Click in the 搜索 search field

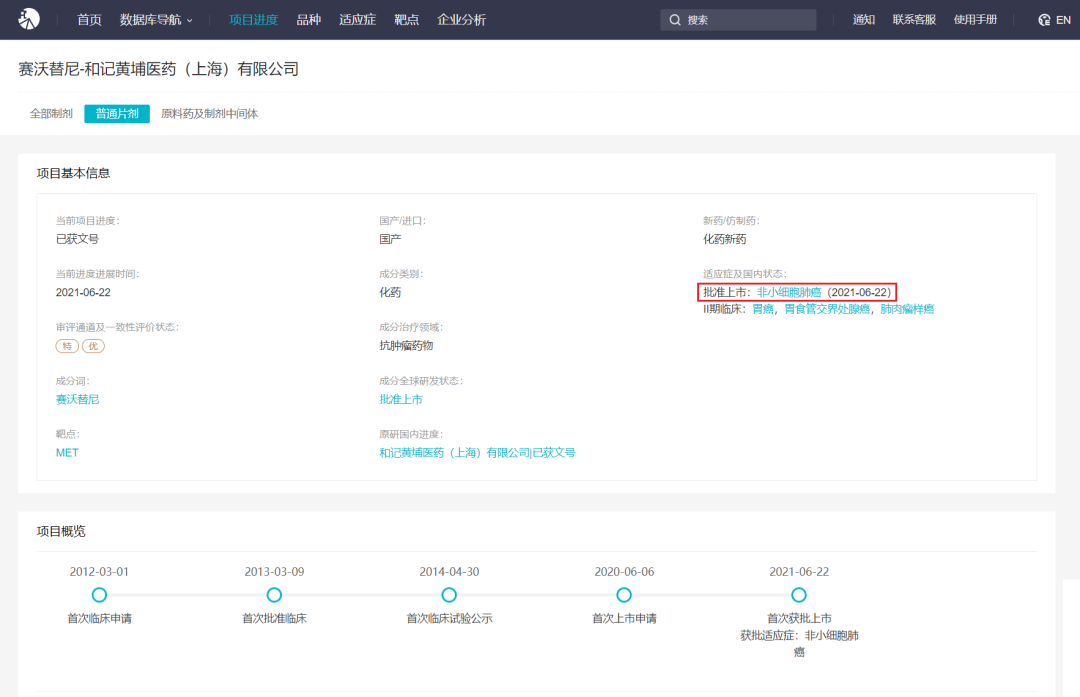(745, 20)
